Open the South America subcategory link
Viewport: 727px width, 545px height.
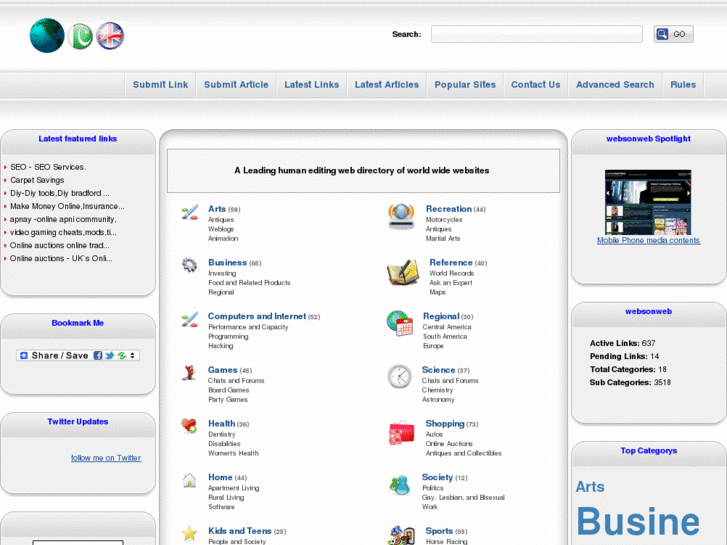(445, 336)
